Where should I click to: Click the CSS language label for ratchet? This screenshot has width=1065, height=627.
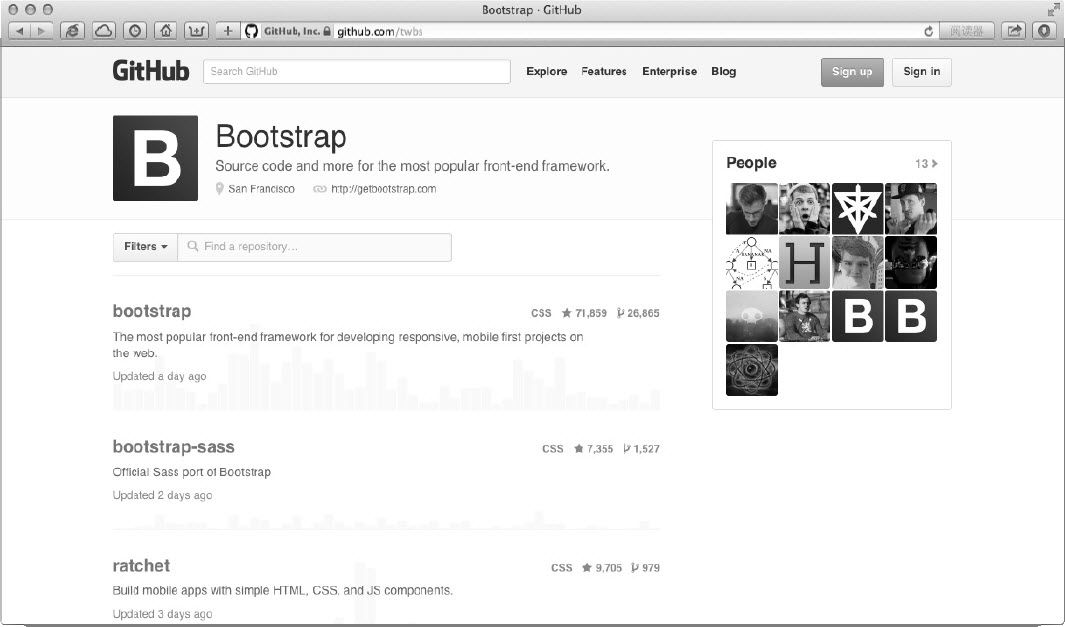pyautogui.click(x=562, y=568)
